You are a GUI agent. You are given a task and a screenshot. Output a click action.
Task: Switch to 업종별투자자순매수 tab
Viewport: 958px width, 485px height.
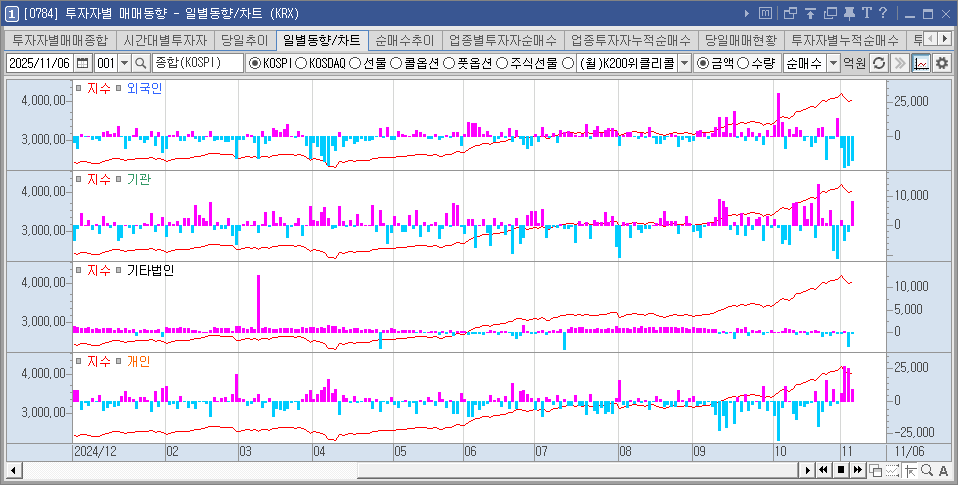coord(503,40)
